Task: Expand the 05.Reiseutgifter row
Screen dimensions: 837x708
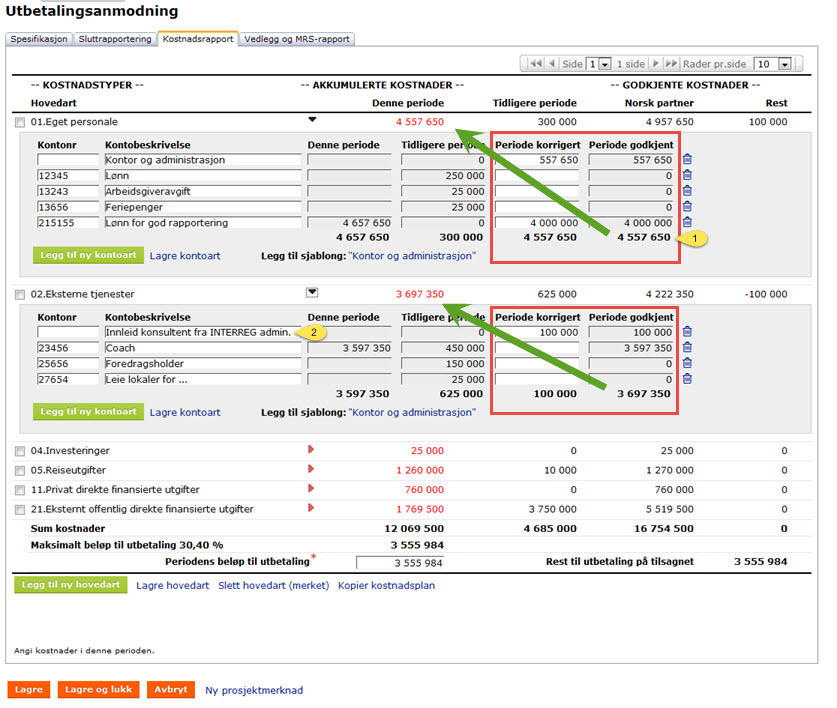Action: [x=311, y=469]
